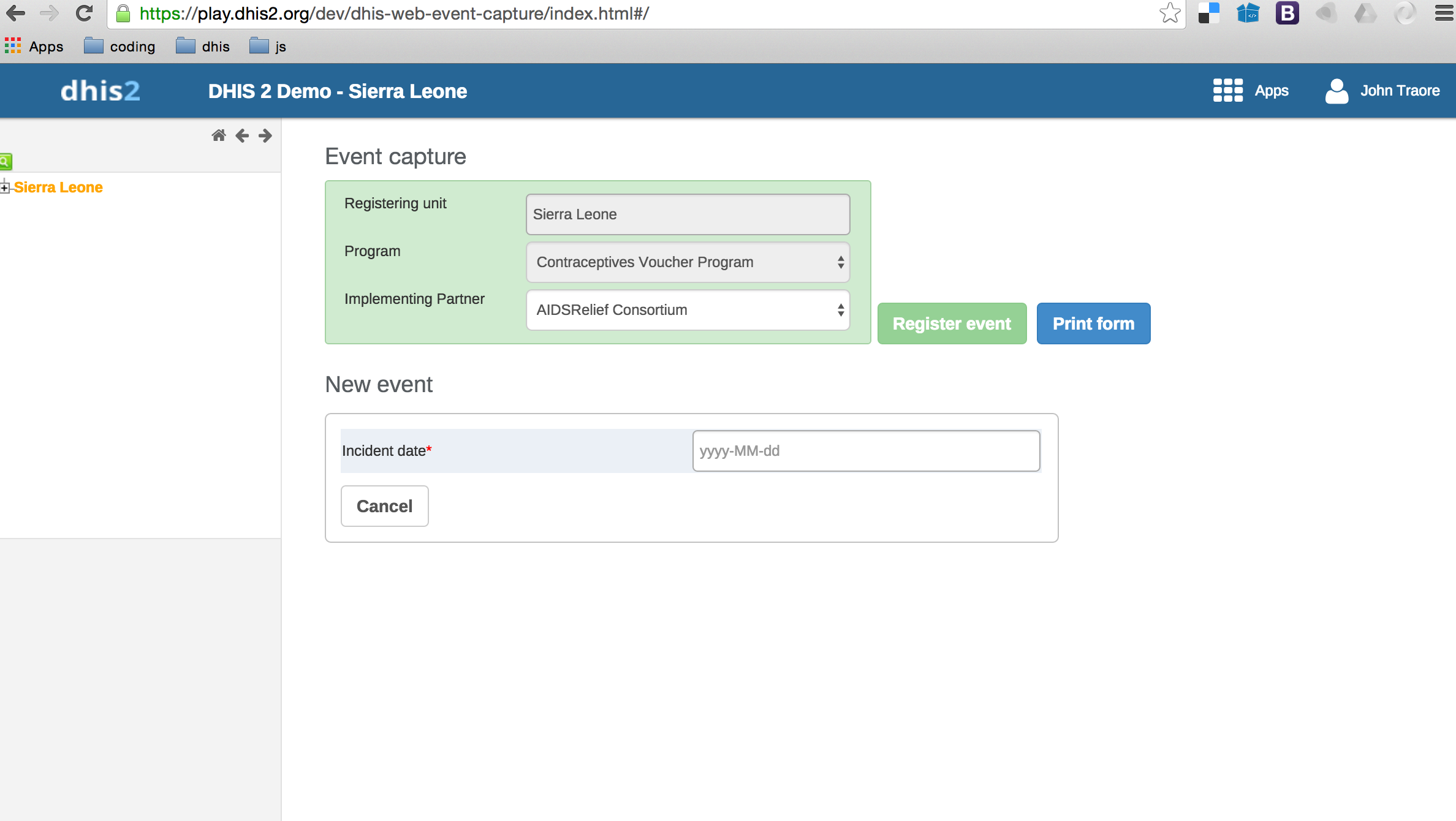Click the Cancel button
The height and width of the screenshot is (821, 1456).
click(x=384, y=506)
